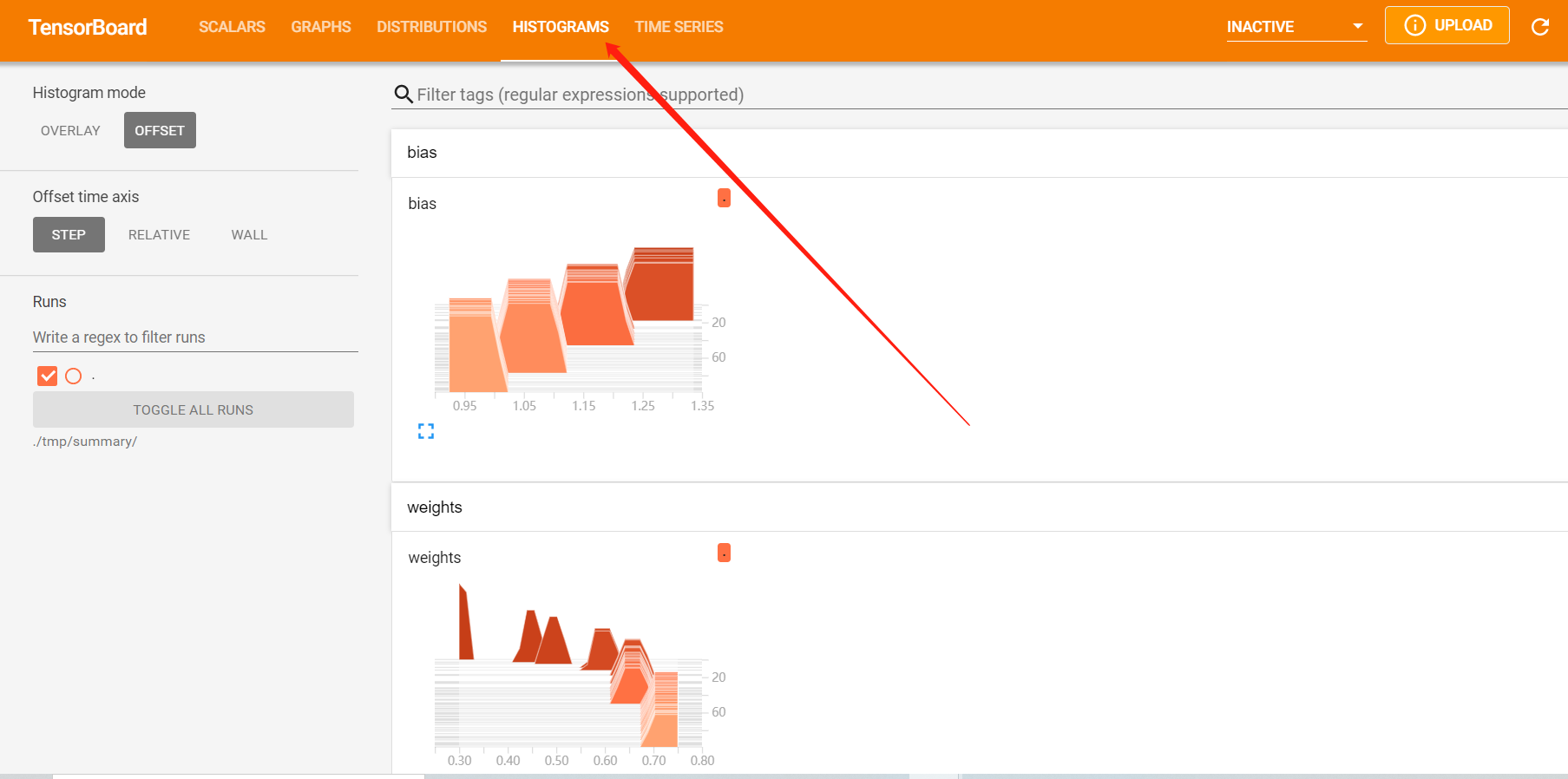Screen dimensions: 1568x779
Task: Click the UPLOAD button
Action: (1447, 25)
